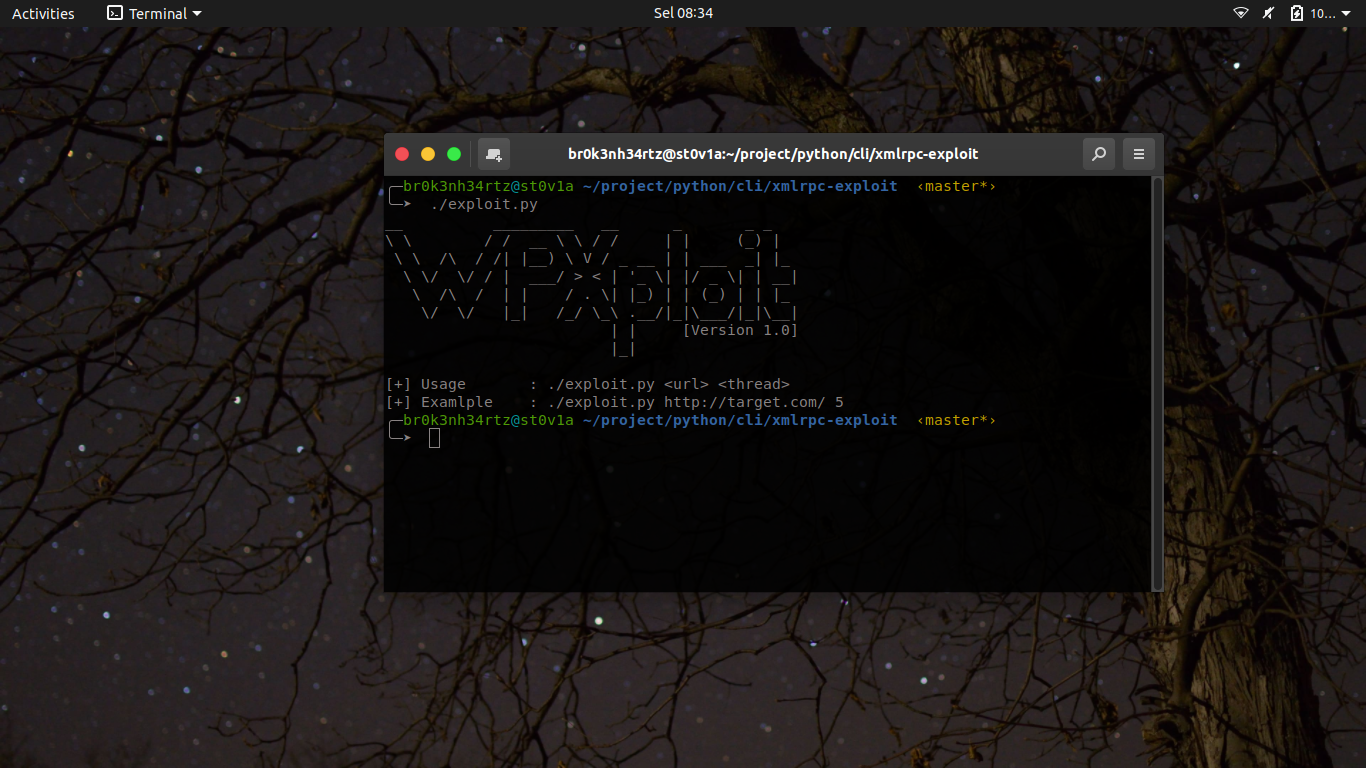The height and width of the screenshot is (768, 1366).
Task: Click 'http://target.com/' in the example line
Action: (745, 402)
